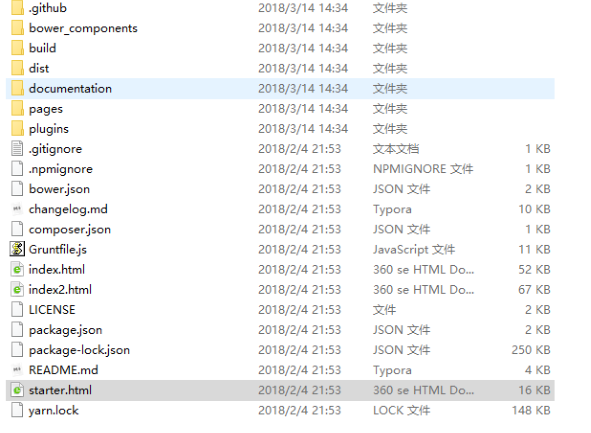591x433 pixels.
Task: Click the starter.html browser icon
Action: [17, 390]
